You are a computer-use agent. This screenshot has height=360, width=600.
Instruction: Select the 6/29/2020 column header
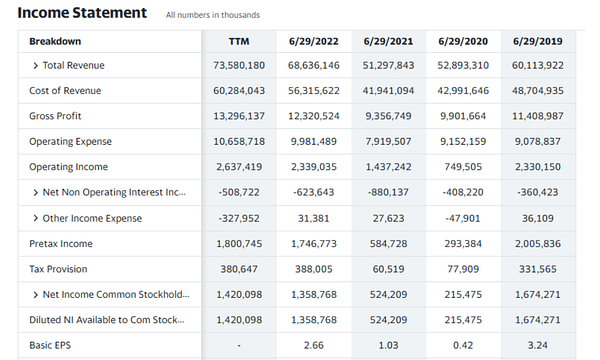(463, 41)
